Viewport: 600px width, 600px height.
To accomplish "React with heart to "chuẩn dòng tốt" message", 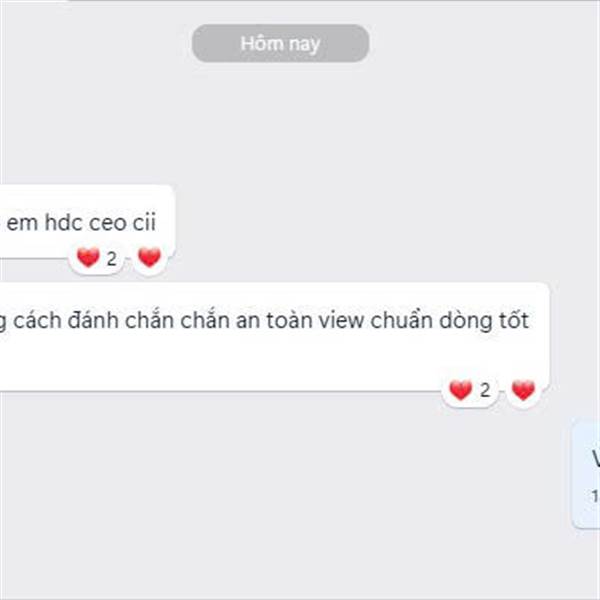I will (x=523, y=391).
